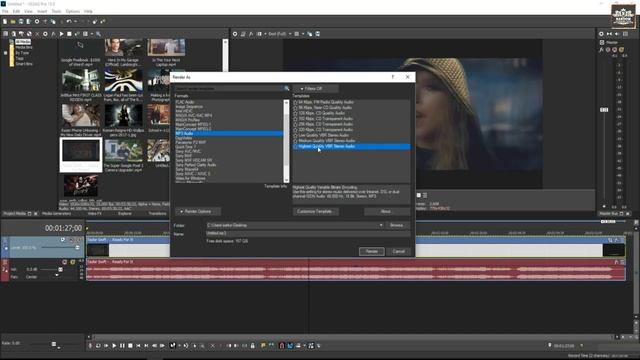Click copy snapshot icon in preview toolbar

310,34
